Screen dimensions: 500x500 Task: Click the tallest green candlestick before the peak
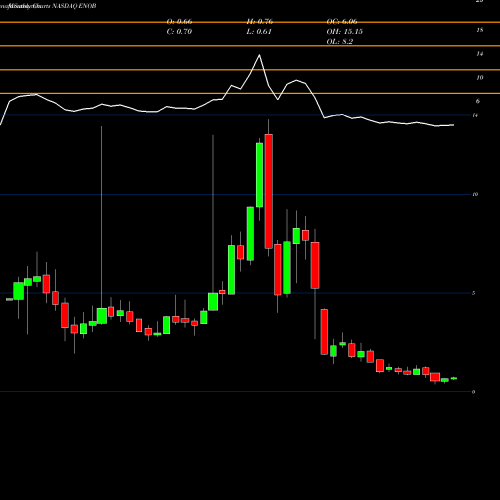click(x=259, y=175)
